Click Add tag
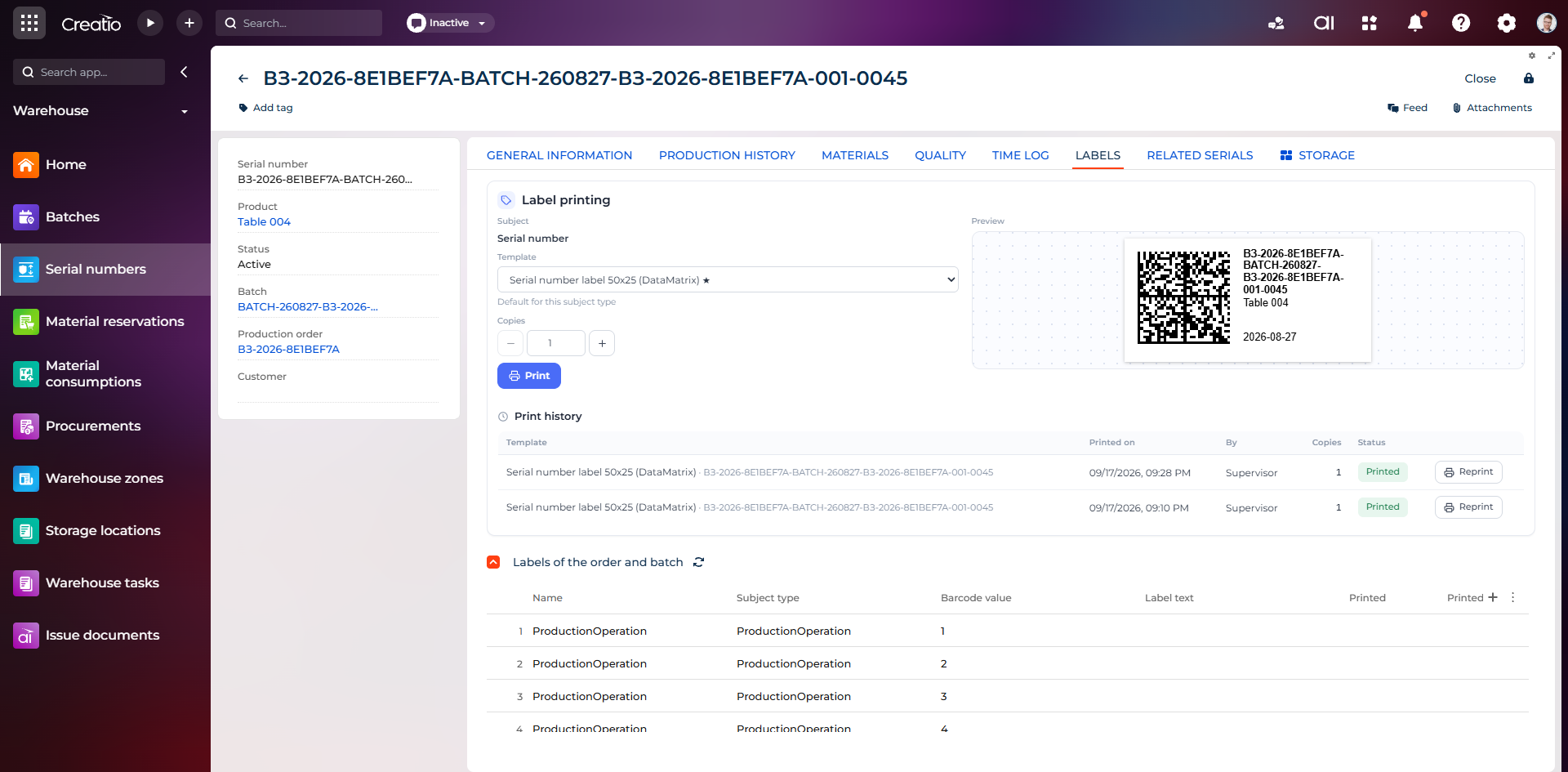The width and height of the screenshot is (1568, 772). pyautogui.click(x=265, y=108)
